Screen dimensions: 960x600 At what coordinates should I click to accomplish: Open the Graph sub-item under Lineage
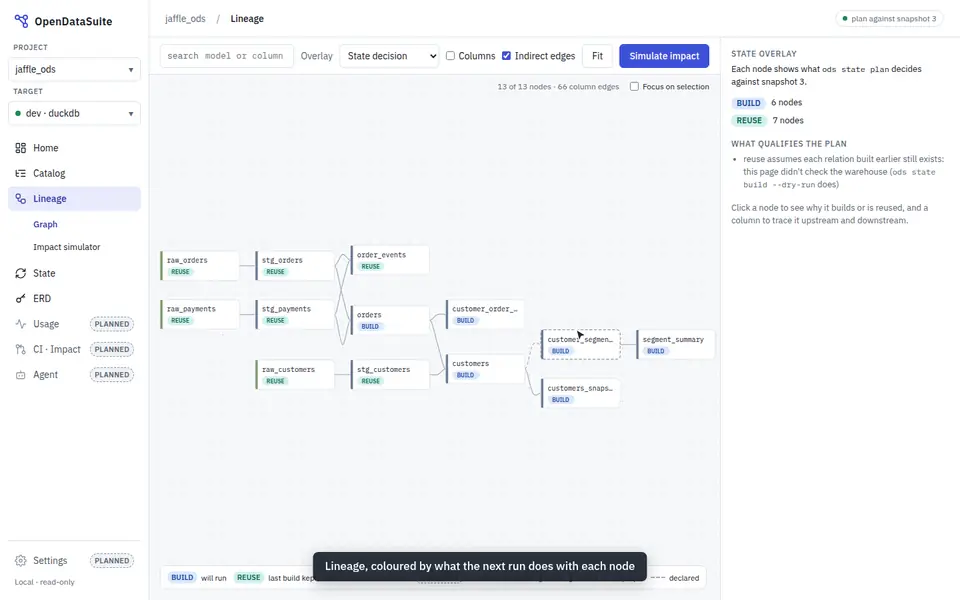click(45, 224)
